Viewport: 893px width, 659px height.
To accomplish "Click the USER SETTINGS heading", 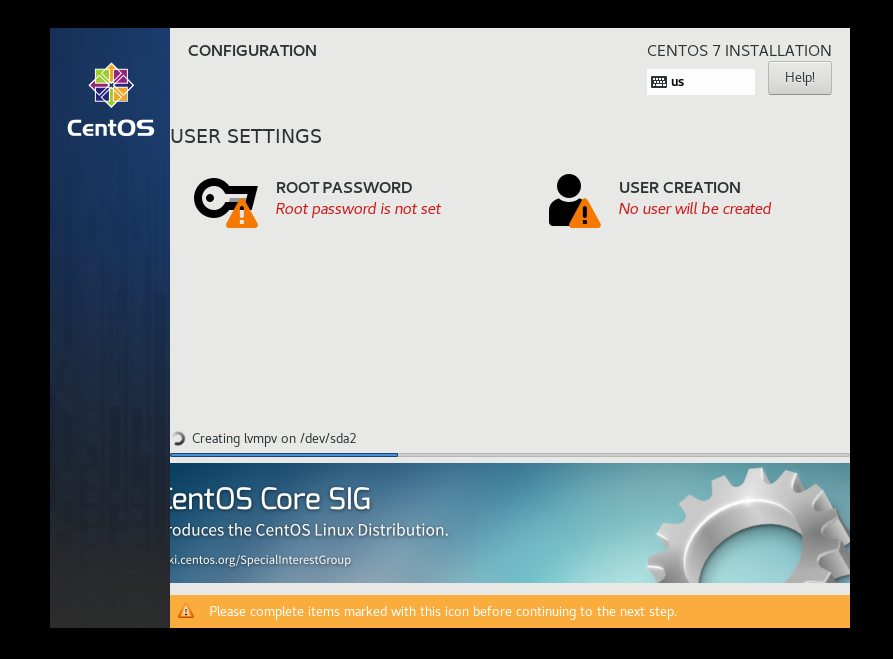I will coord(246,137).
